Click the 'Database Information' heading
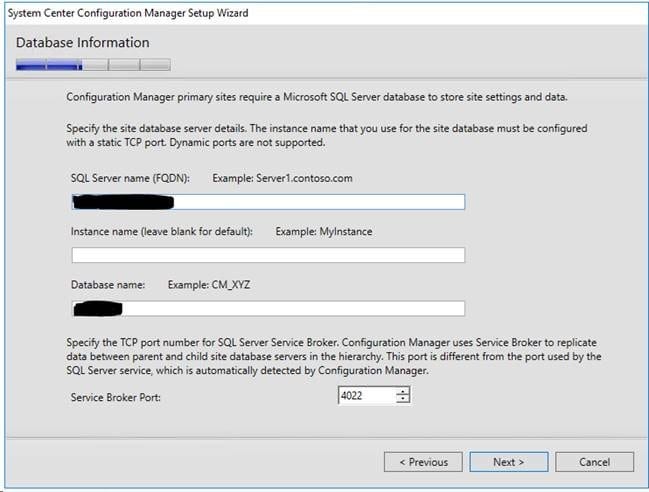This screenshot has height=492, width=649. click(x=83, y=43)
